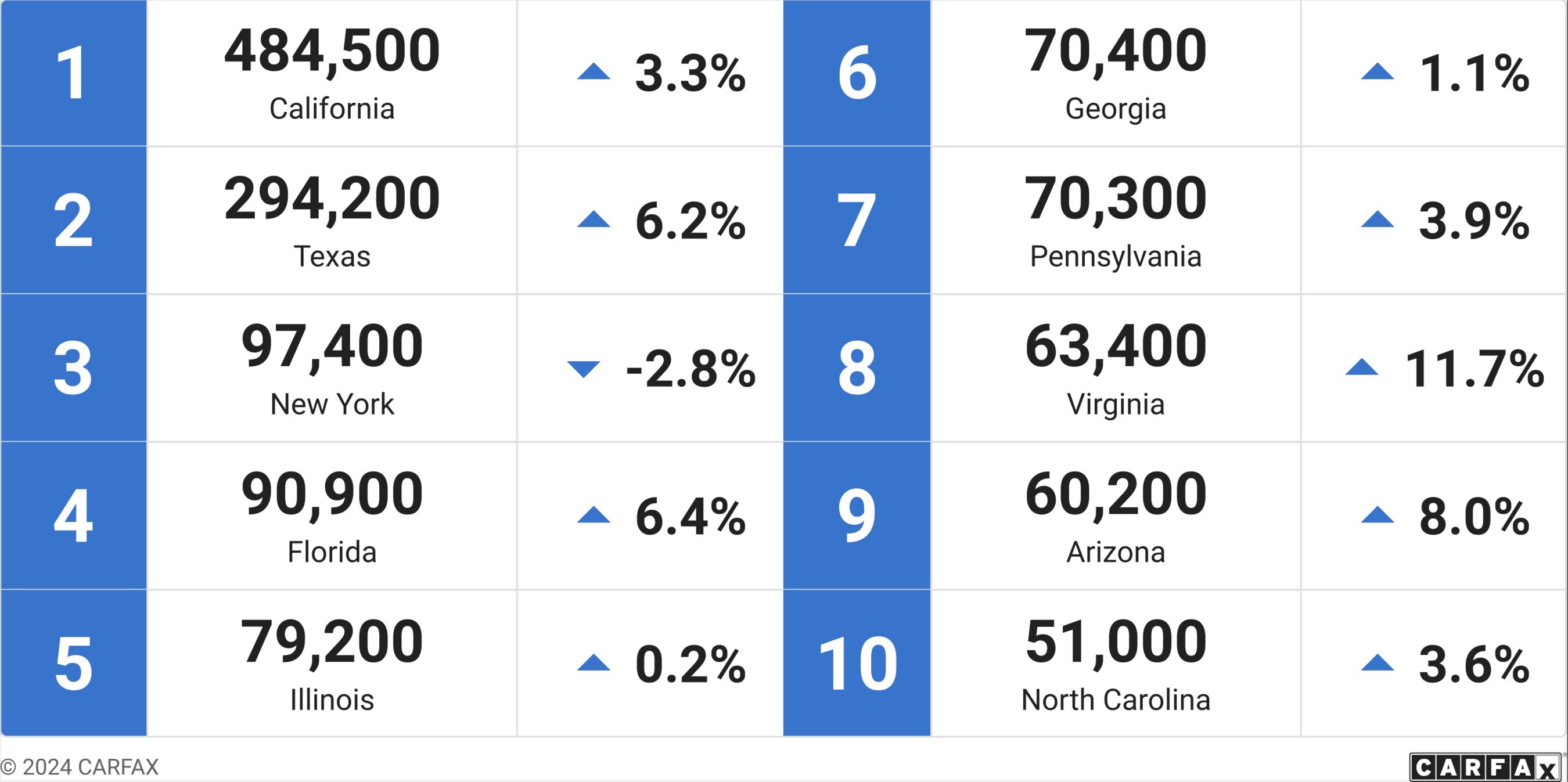1568x782 pixels.
Task: Click the California state label
Action: (x=332, y=109)
